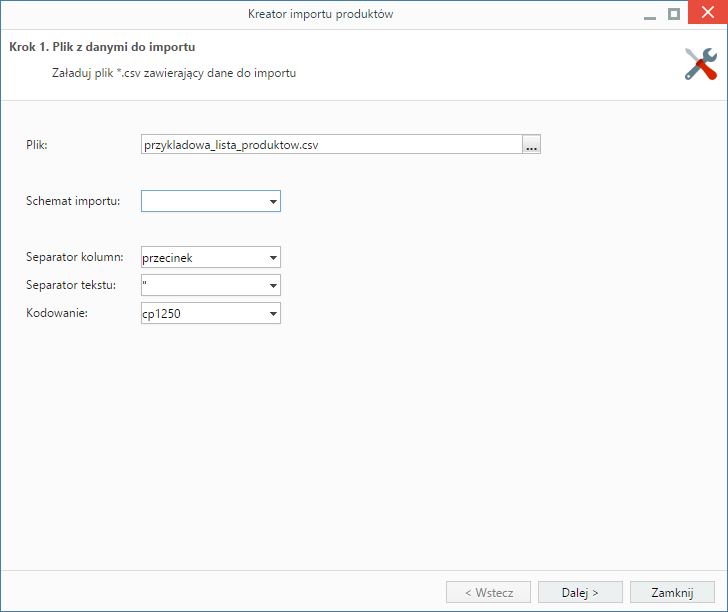Open the Kodowanie dropdown arrow
The image size is (728, 612).
coord(273,313)
